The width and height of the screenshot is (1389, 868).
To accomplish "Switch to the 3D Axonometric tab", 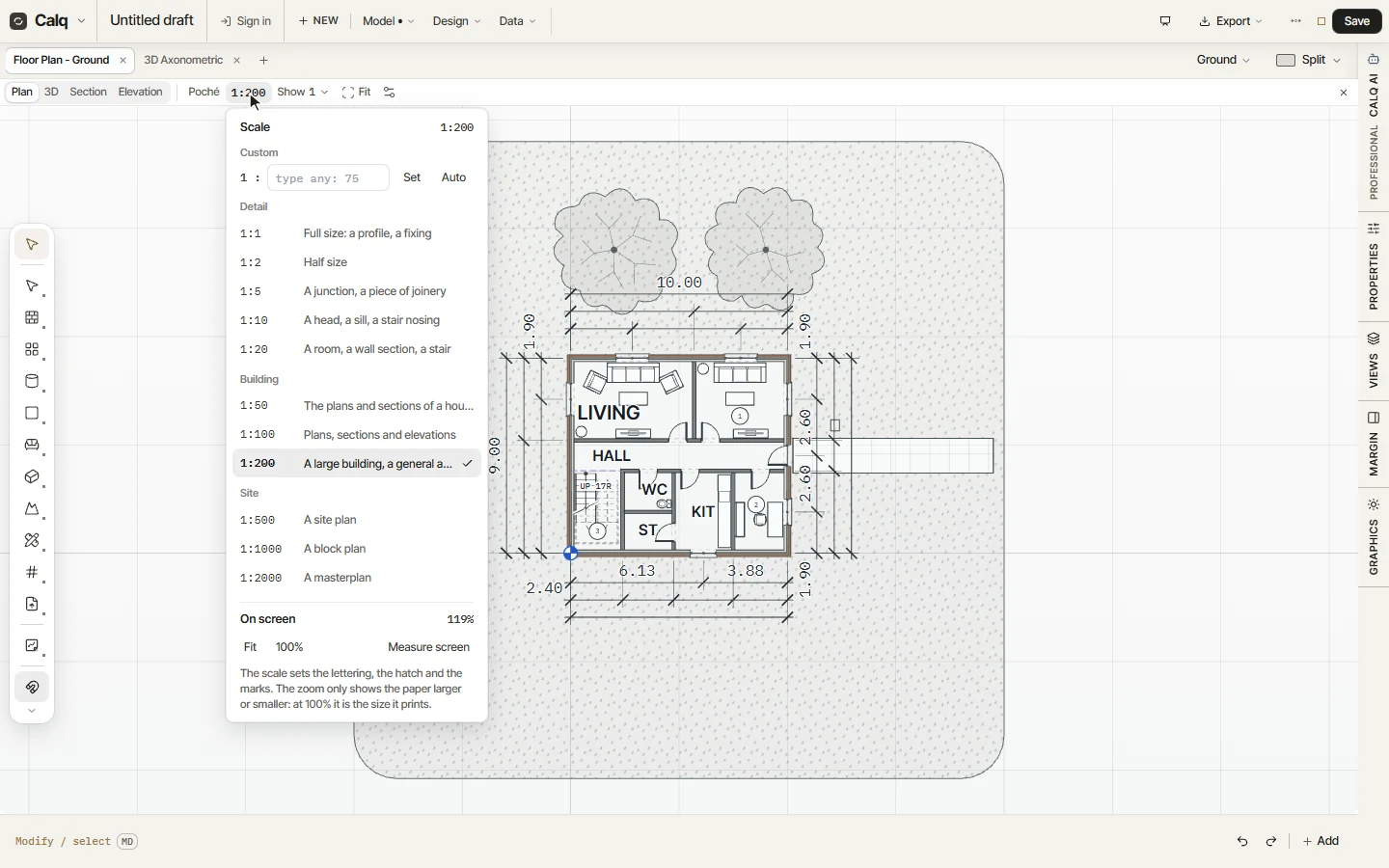I will click(x=183, y=61).
